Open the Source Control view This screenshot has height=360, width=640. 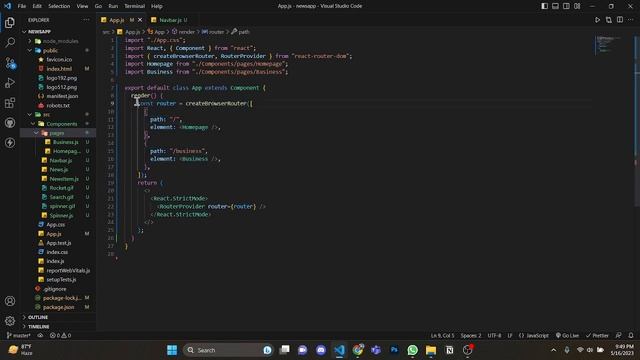(x=10, y=63)
